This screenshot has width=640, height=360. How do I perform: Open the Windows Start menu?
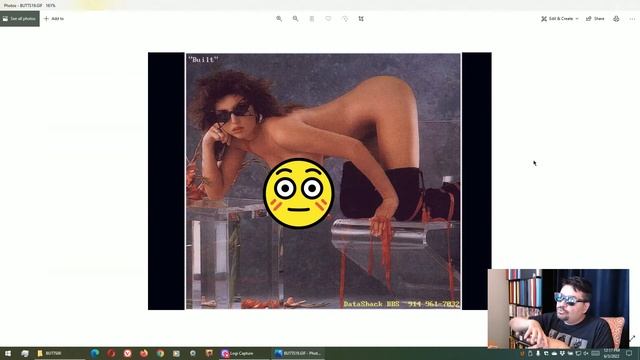pyautogui.click(x=8, y=353)
